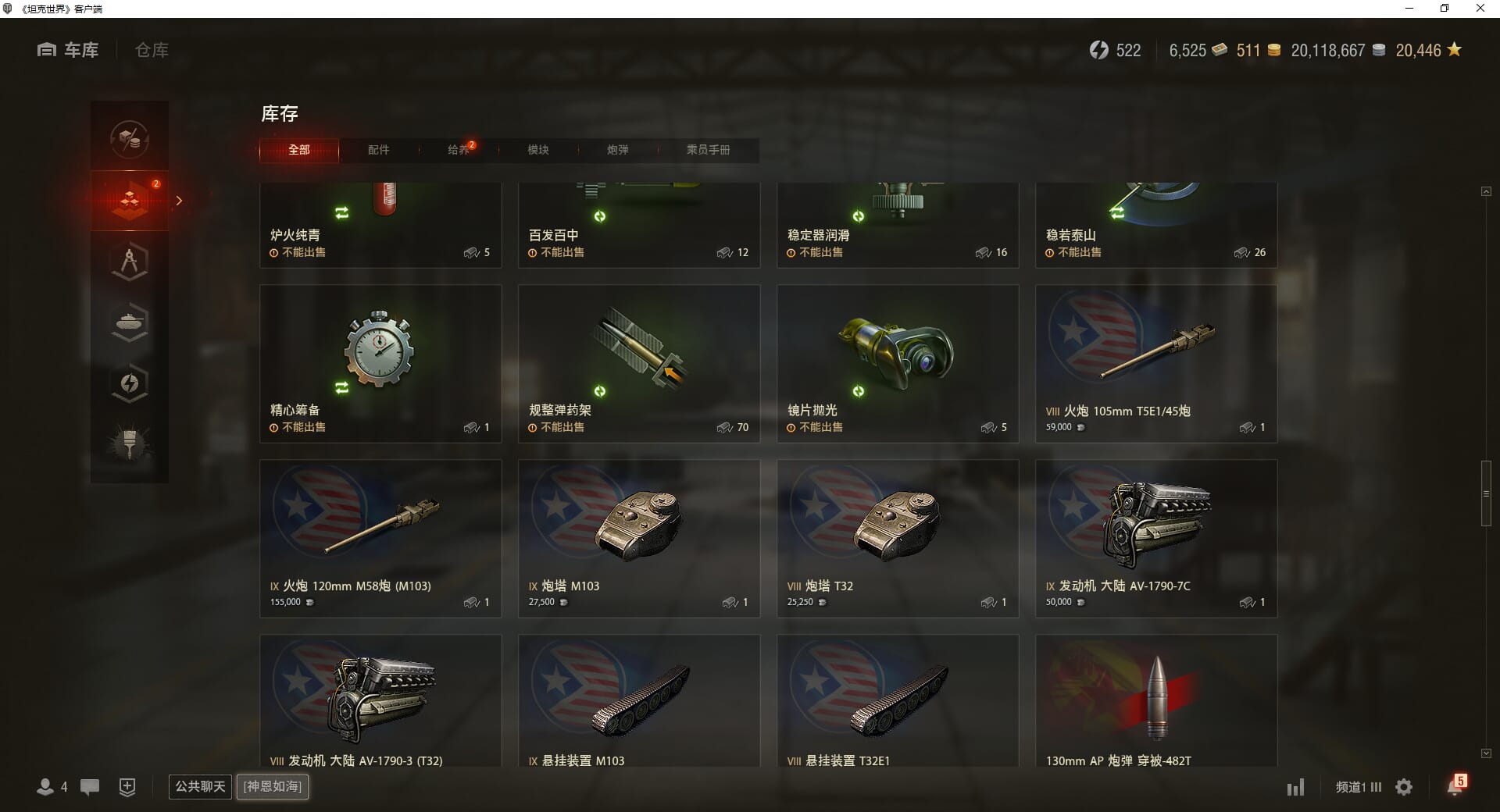
Task: Click the scrollbar down arrow
Action: point(1486,753)
